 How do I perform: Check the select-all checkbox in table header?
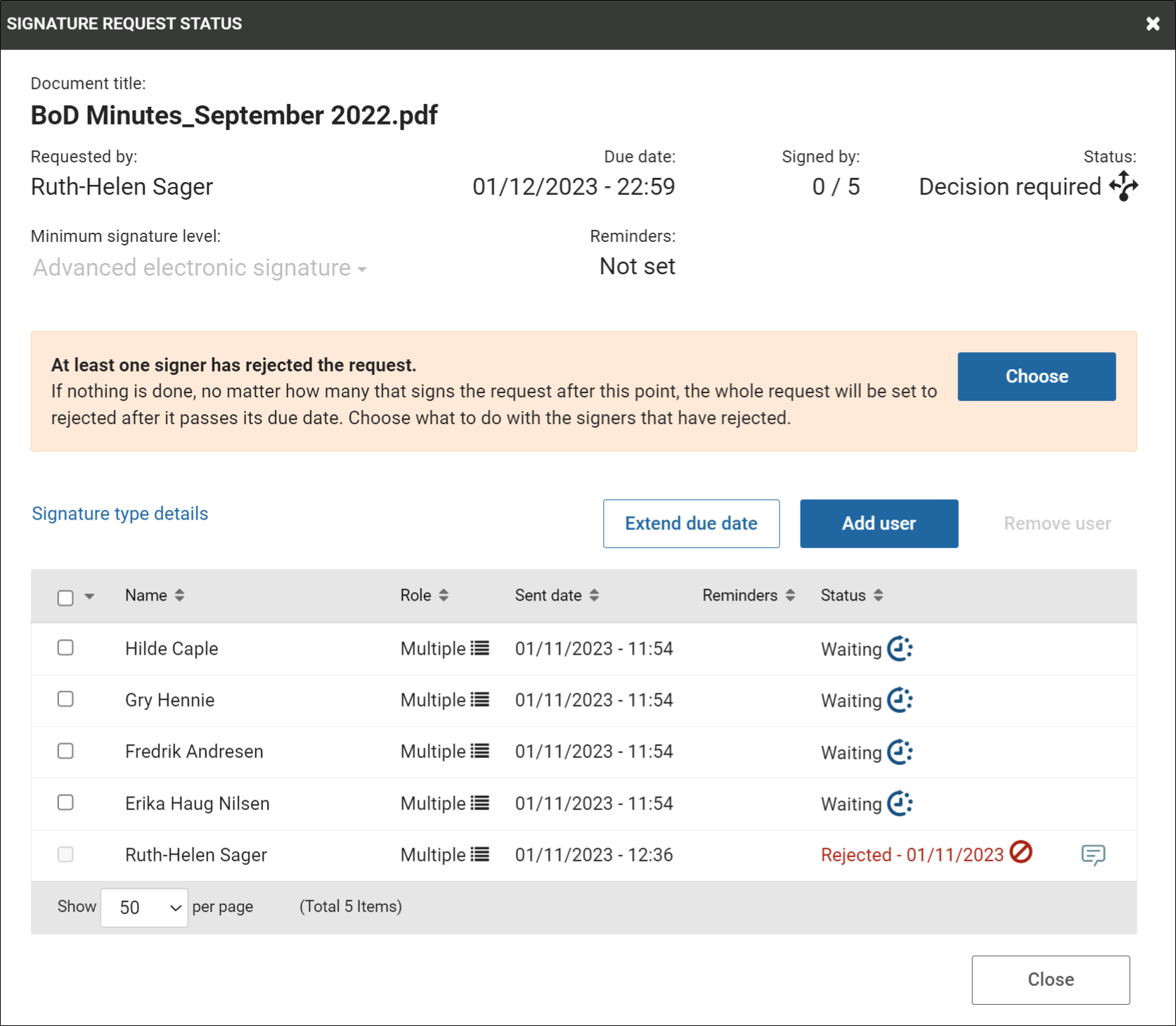click(65, 598)
